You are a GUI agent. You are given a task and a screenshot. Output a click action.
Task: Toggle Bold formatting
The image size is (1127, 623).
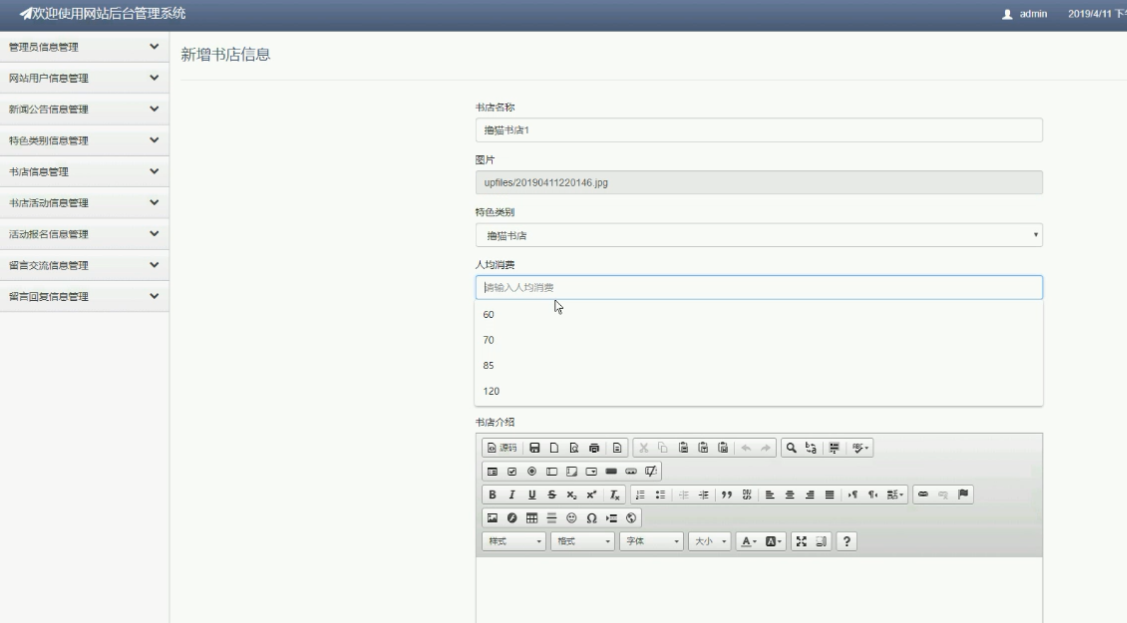(x=492, y=494)
